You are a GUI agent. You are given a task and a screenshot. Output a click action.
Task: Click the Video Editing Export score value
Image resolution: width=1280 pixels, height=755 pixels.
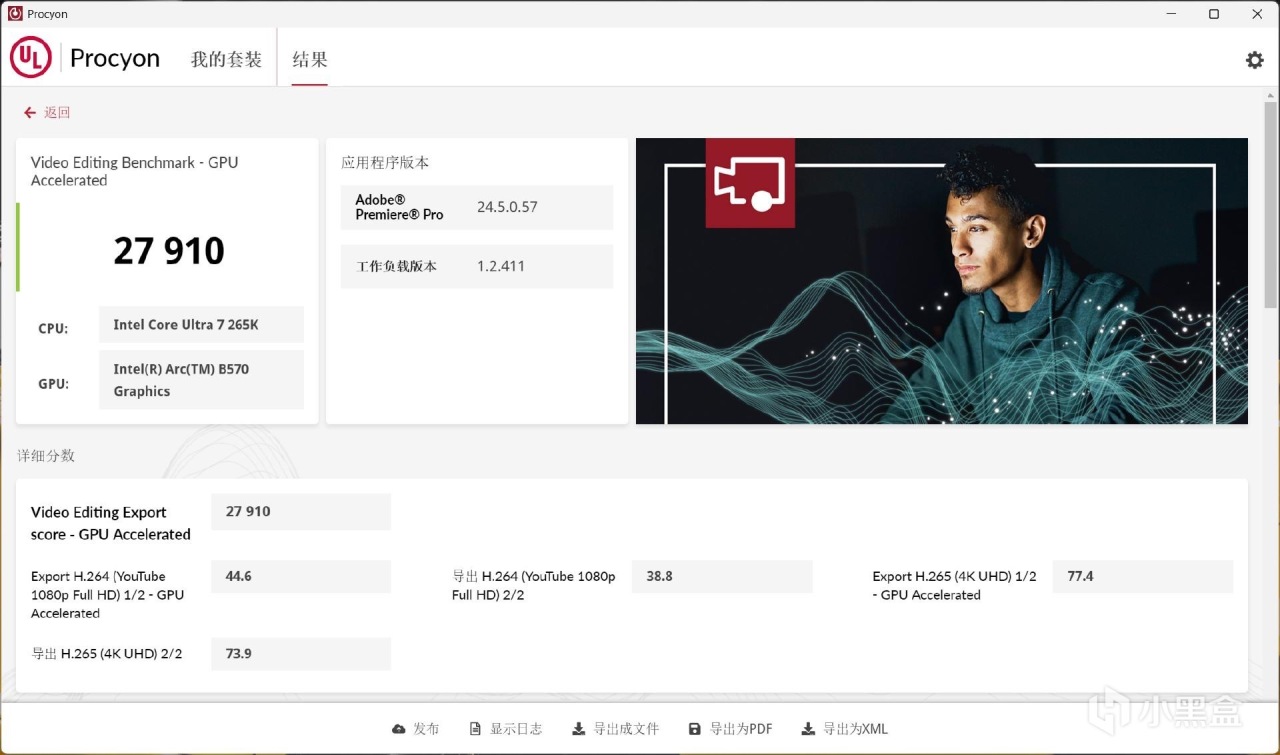point(301,511)
